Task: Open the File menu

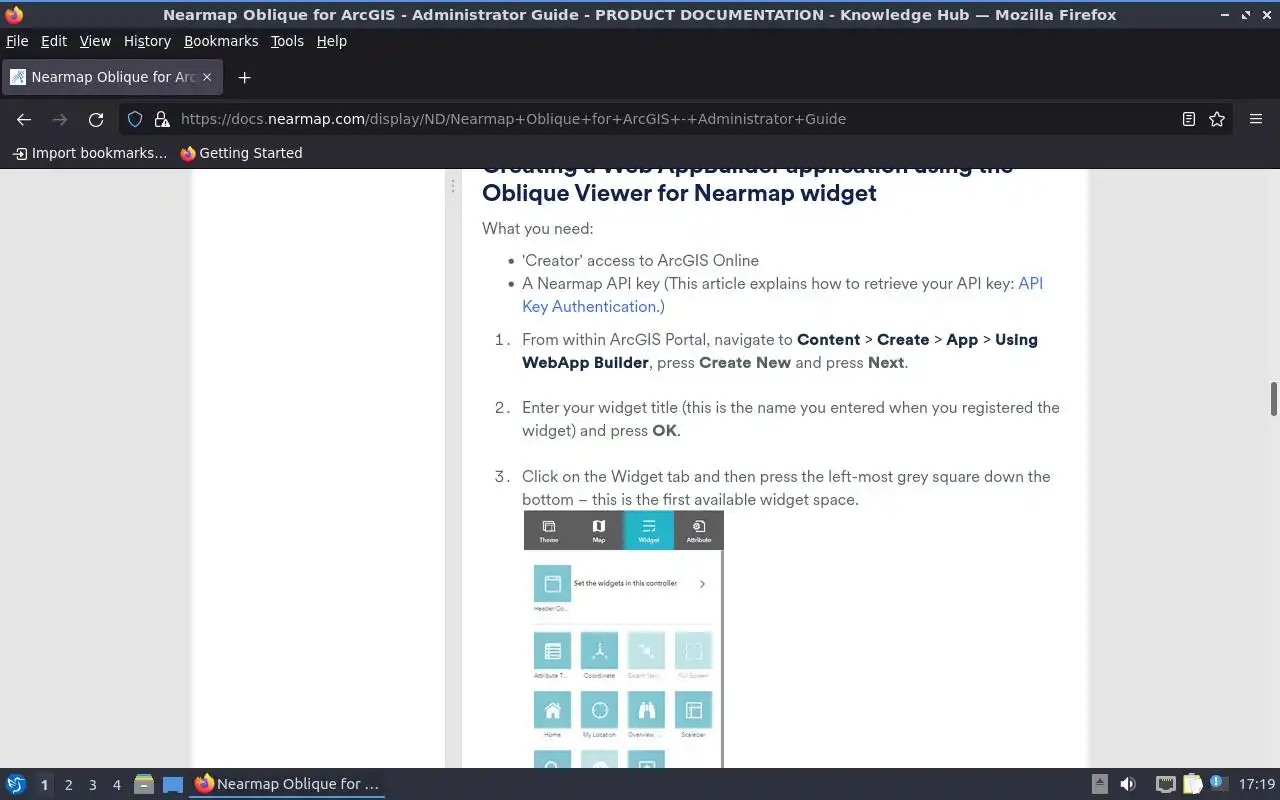Action: click(17, 41)
